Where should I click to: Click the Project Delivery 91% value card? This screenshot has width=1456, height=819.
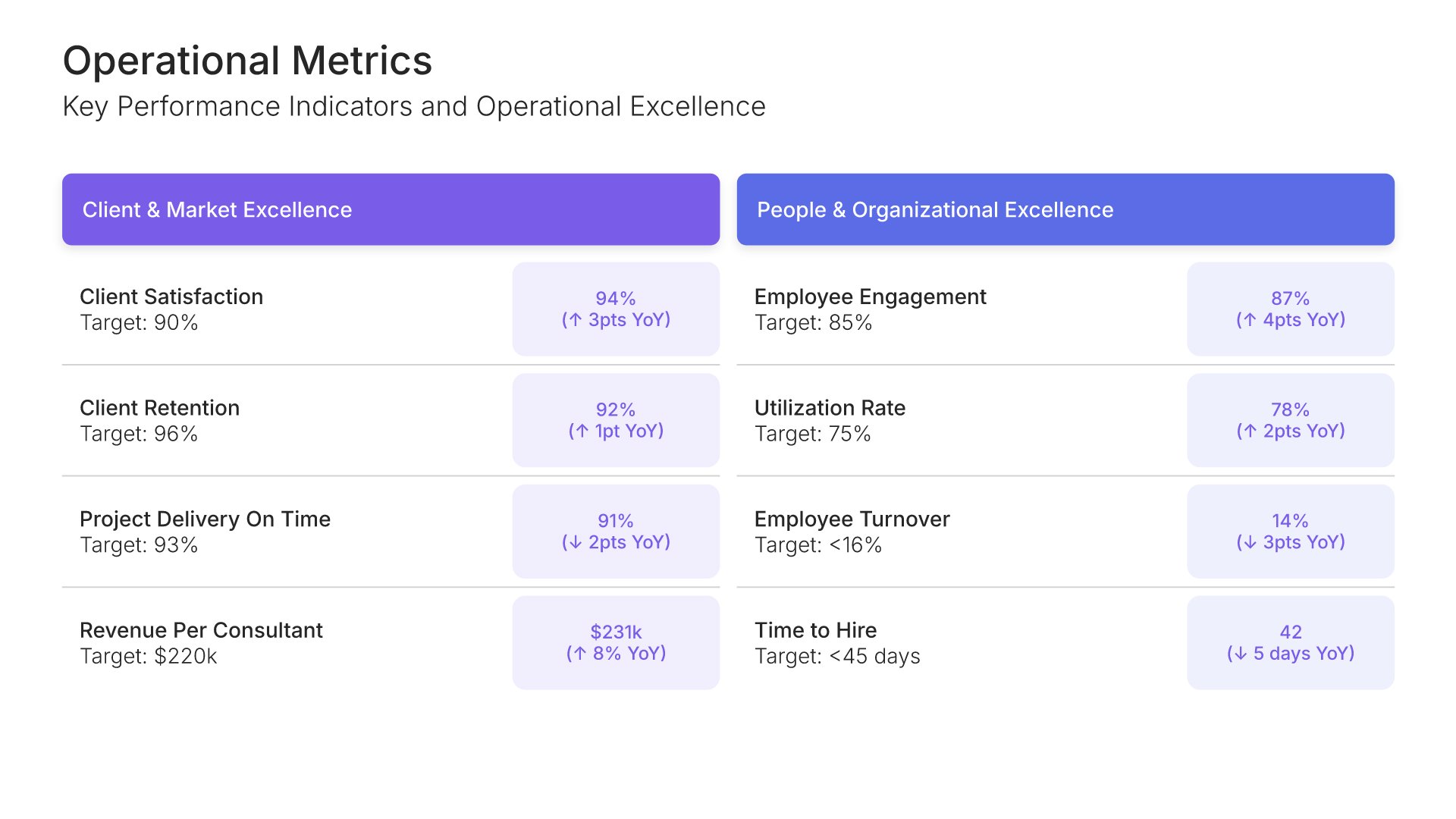point(616,532)
